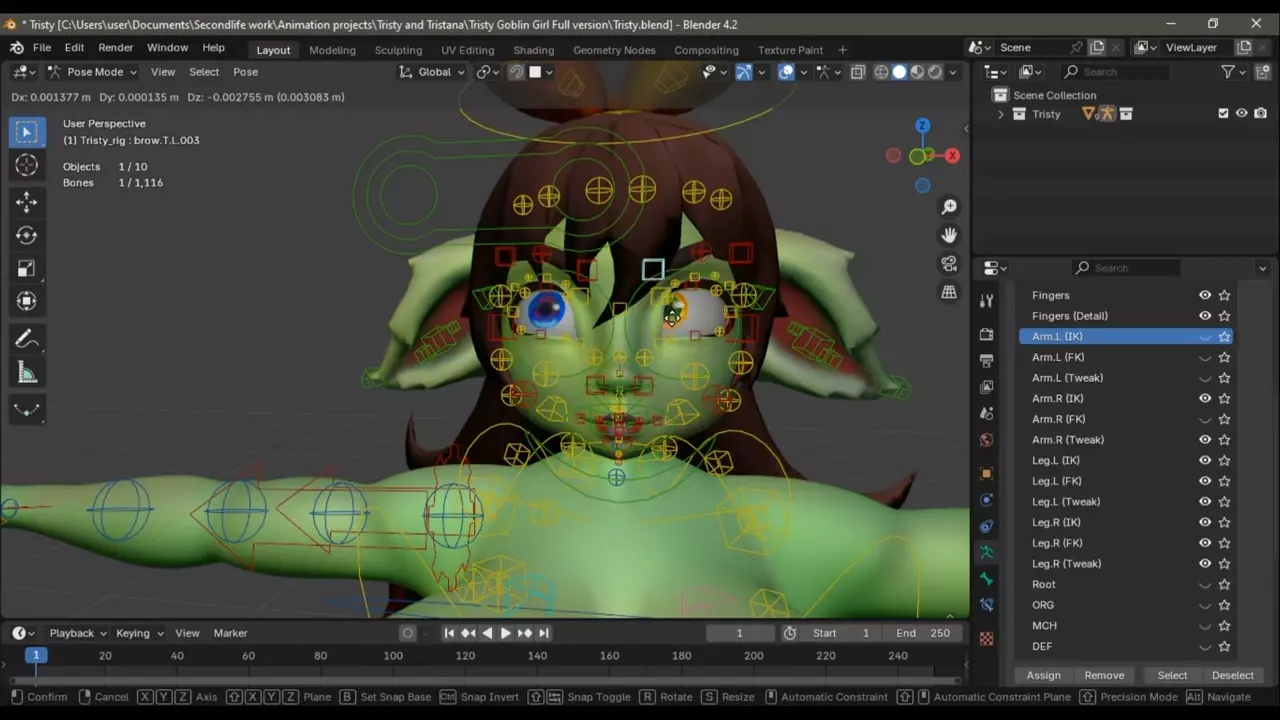Screen dimensions: 1280x720
Task: Click the Select button for bone collections
Action: (x=1172, y=675)
